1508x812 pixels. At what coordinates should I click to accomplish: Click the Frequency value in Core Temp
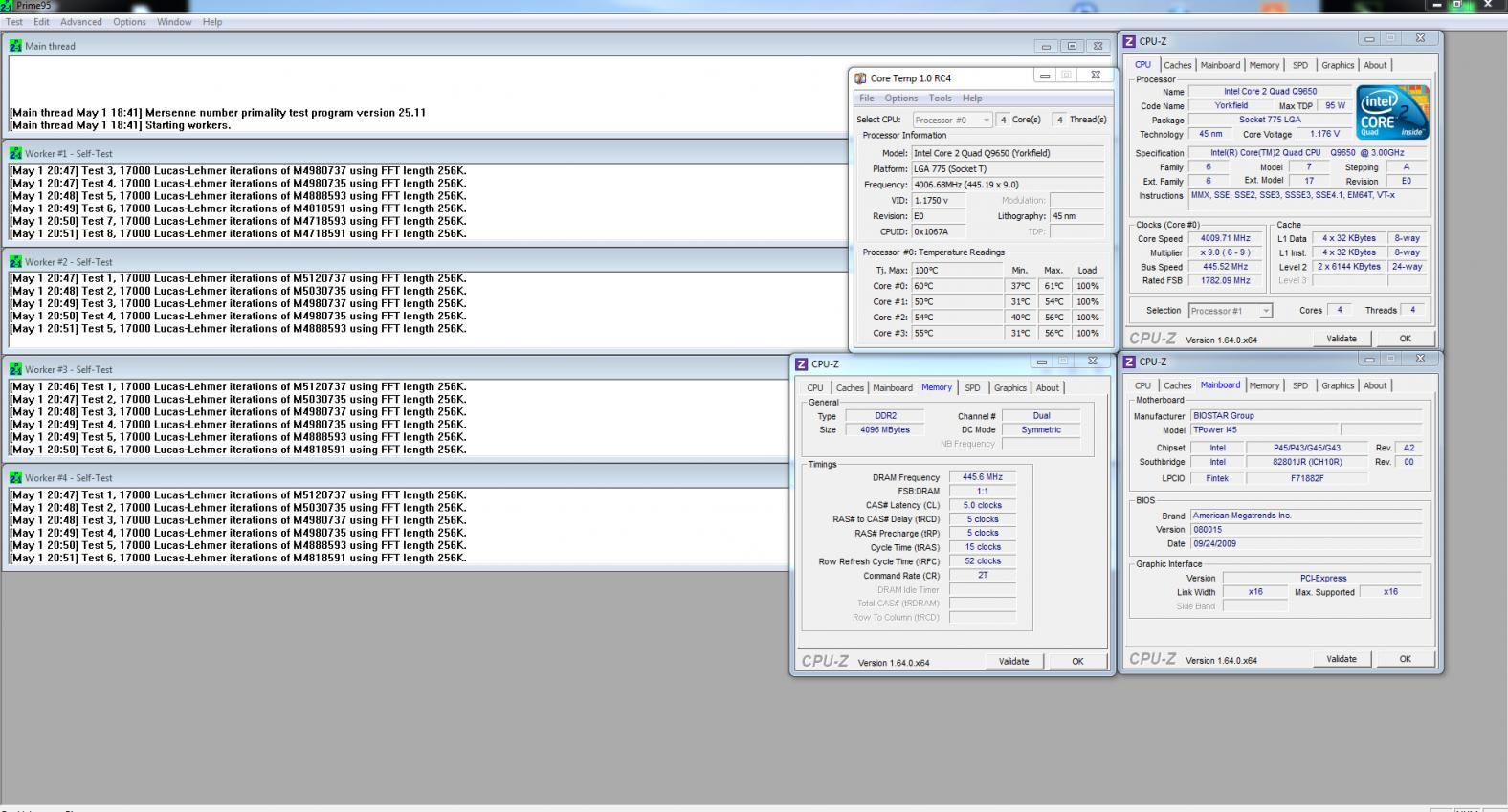click(1008, 185)
